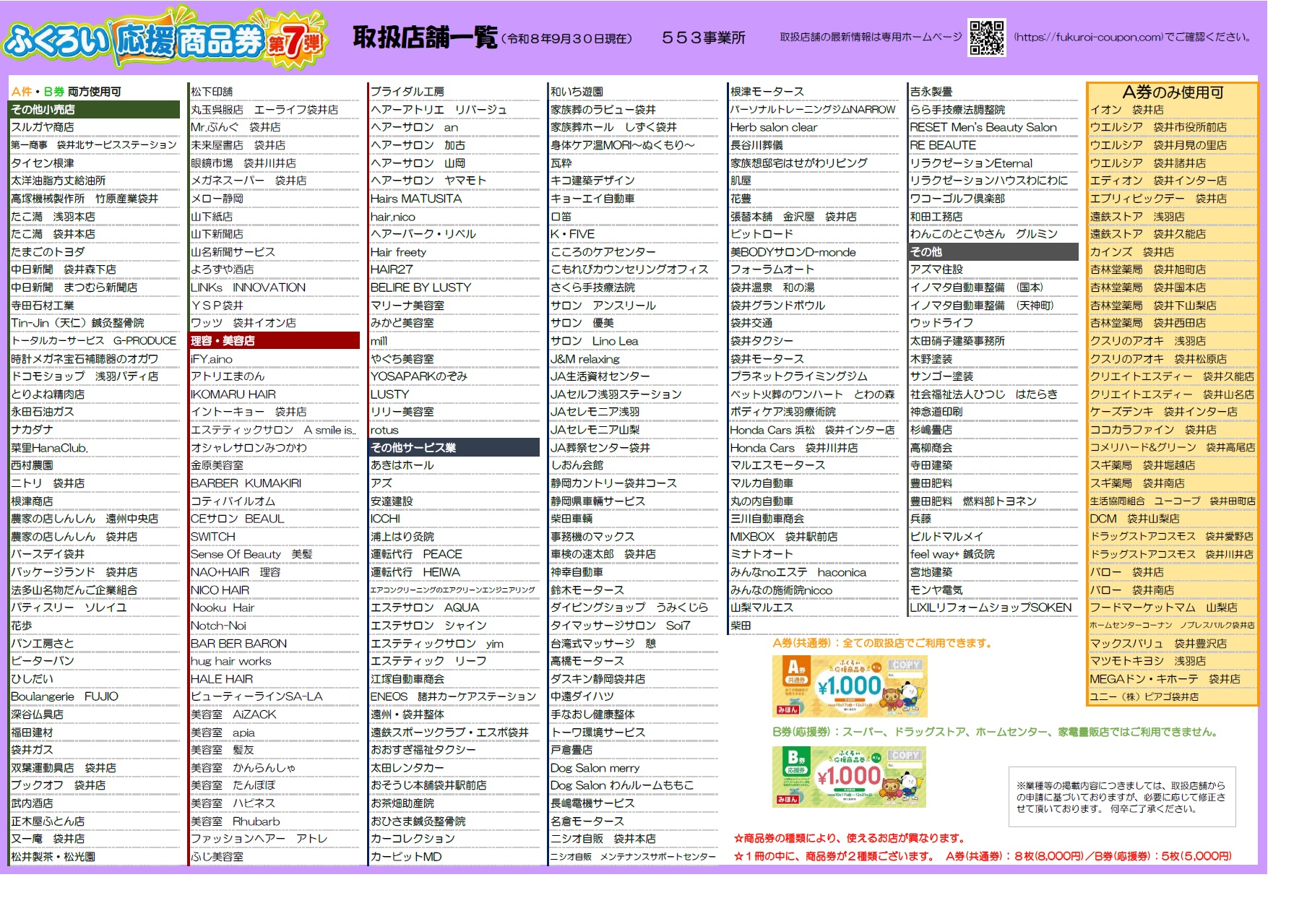
Task: Click the 取扱店舗一覧 title
Action: point(426,38)
